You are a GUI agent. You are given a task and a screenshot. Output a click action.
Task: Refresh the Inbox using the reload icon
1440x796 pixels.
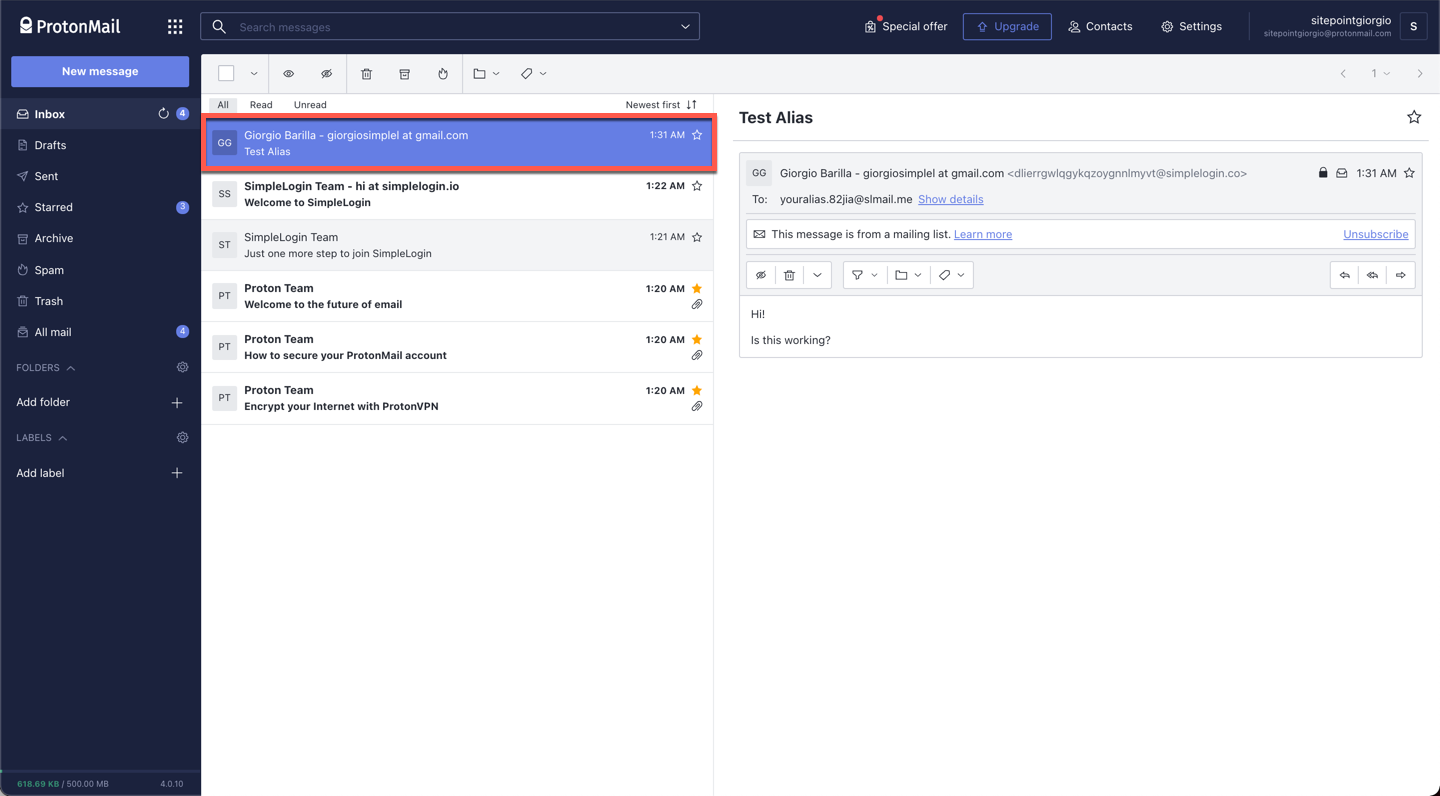[163, 114]
